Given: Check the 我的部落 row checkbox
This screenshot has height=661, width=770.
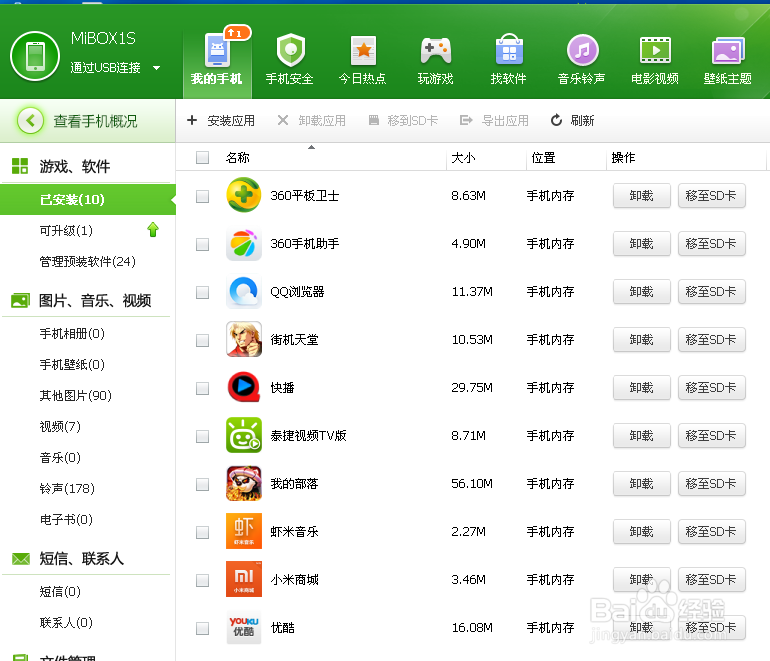Looking at the screenshot, I should pos(202,484).
